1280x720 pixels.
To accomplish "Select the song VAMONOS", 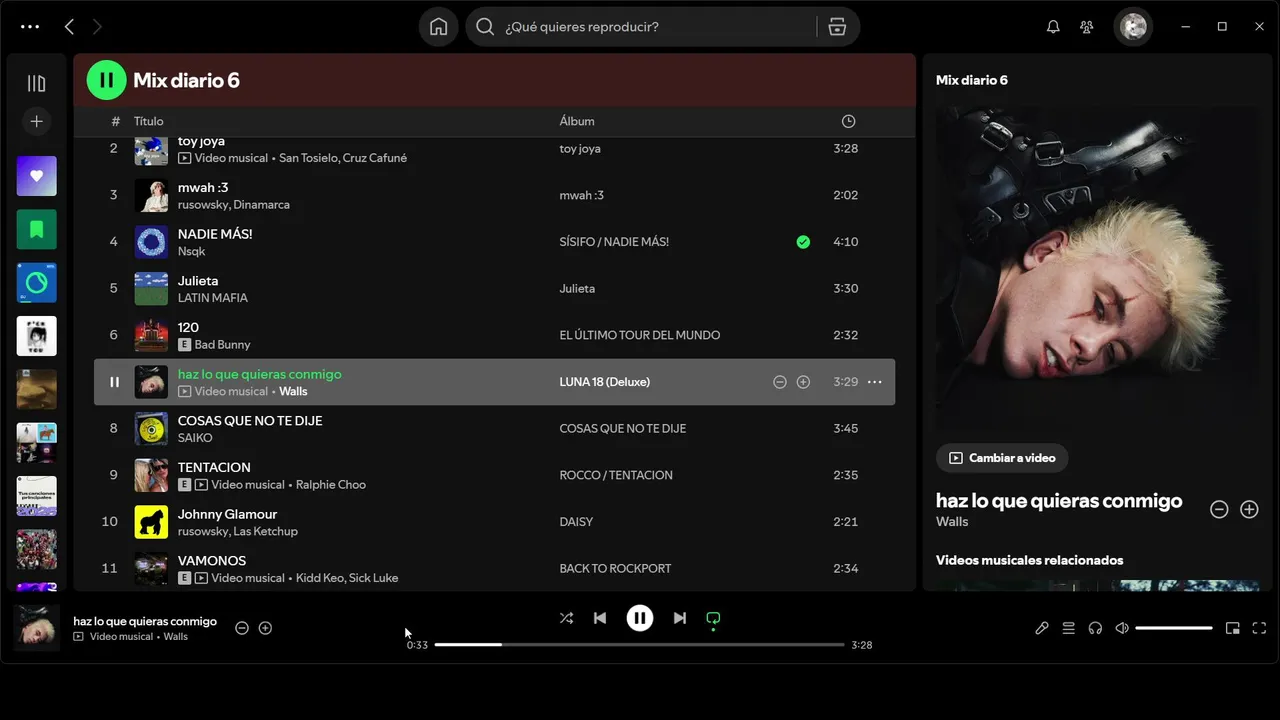I will [x=212, y=561].
